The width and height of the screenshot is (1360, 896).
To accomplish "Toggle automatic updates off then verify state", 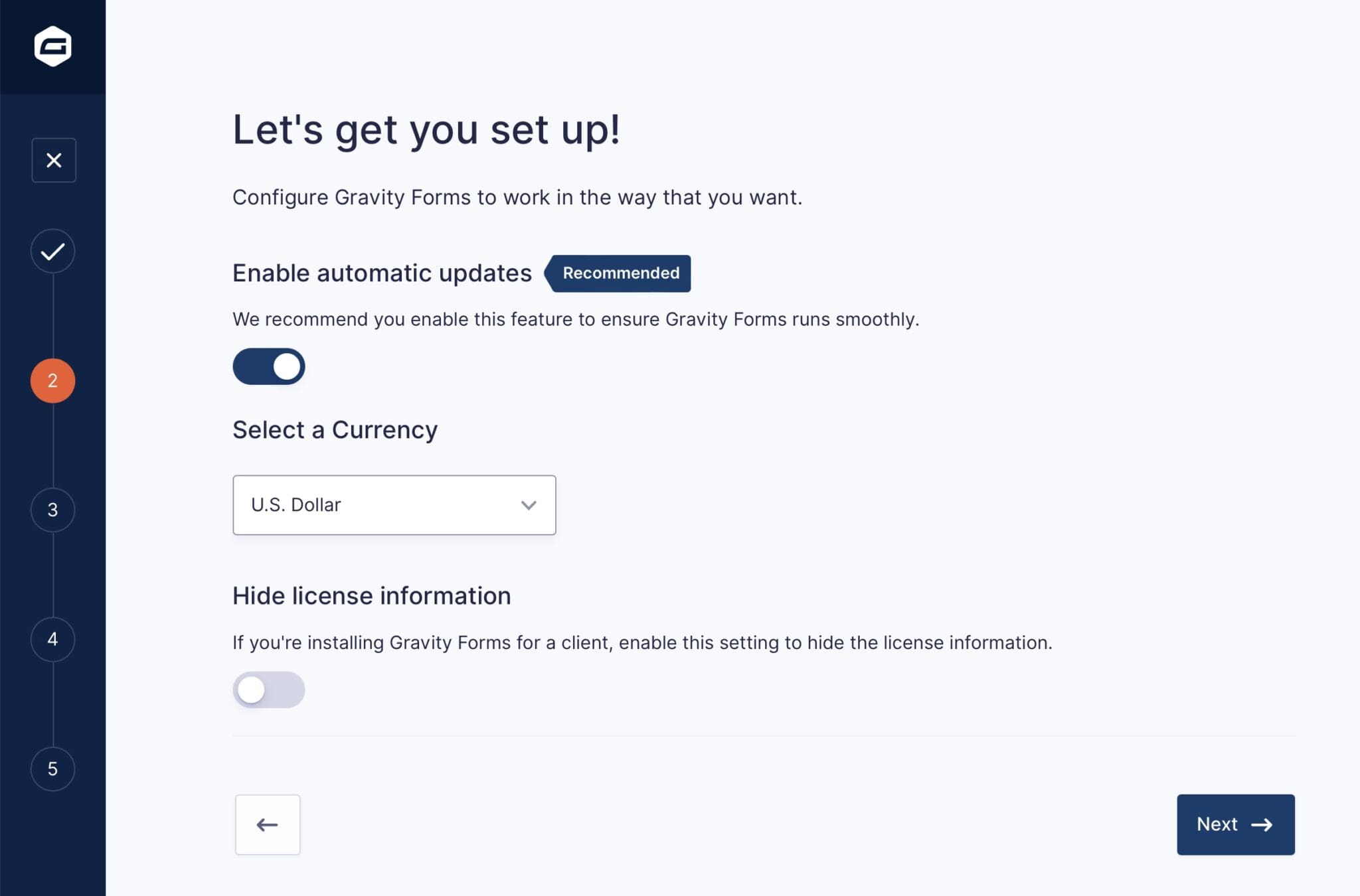I will coord(268,366).
